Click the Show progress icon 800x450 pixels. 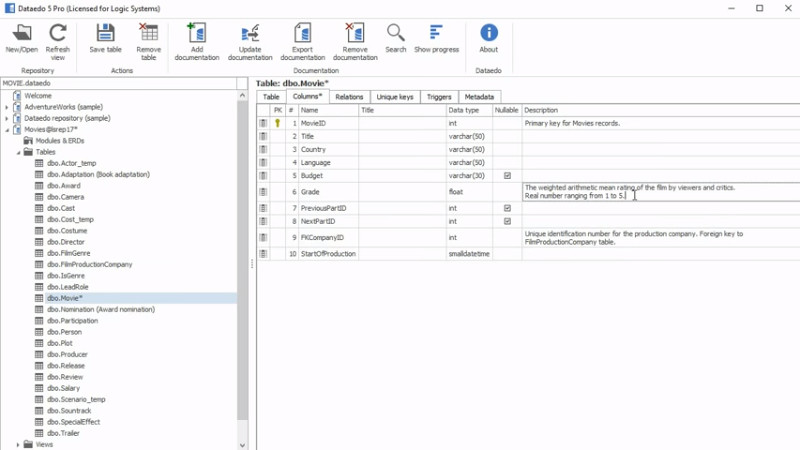pyautogui.click(x=436, y=33)
